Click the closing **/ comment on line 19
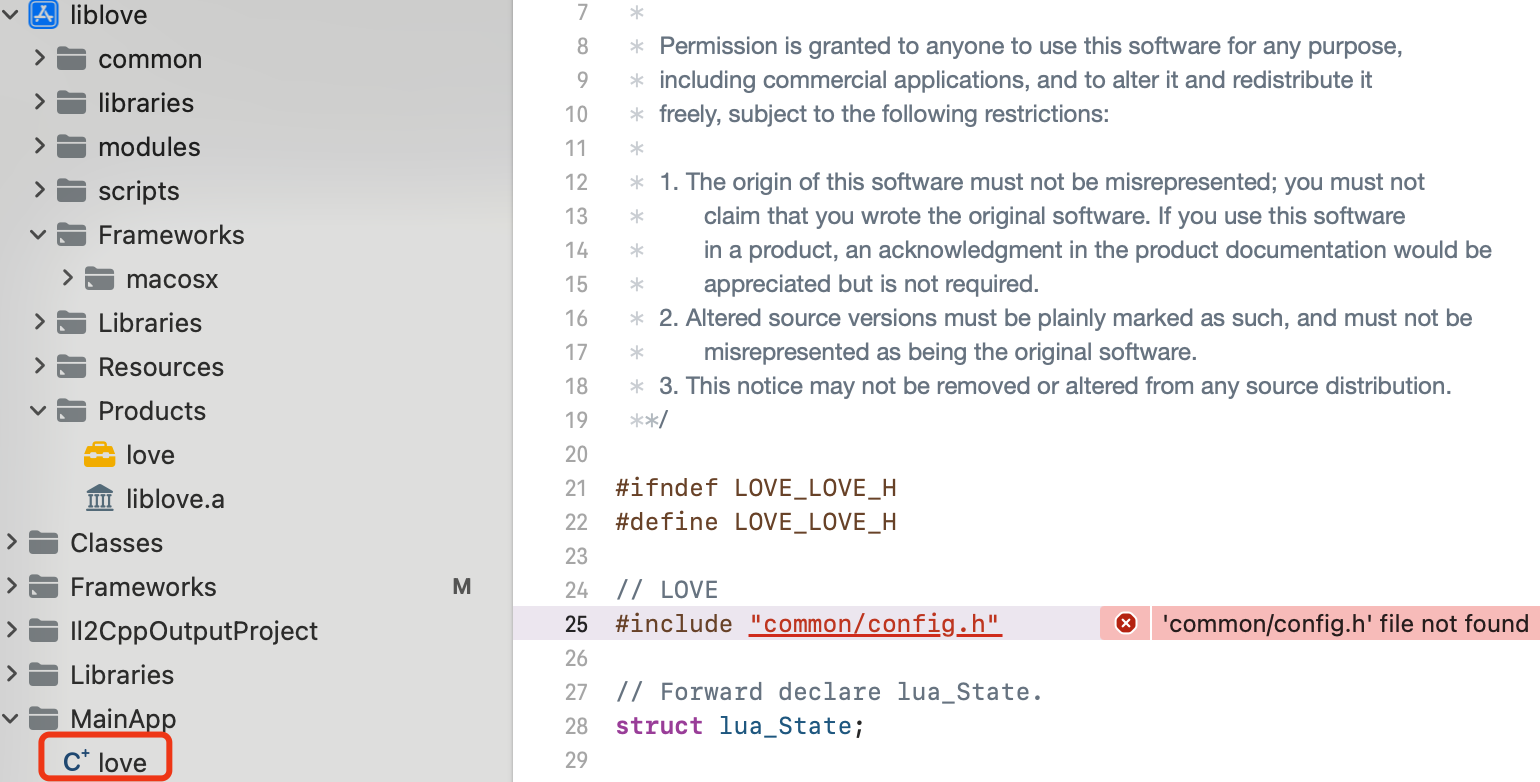The height and width of the screenshot is (782, 1540). (x=648, y=420)
